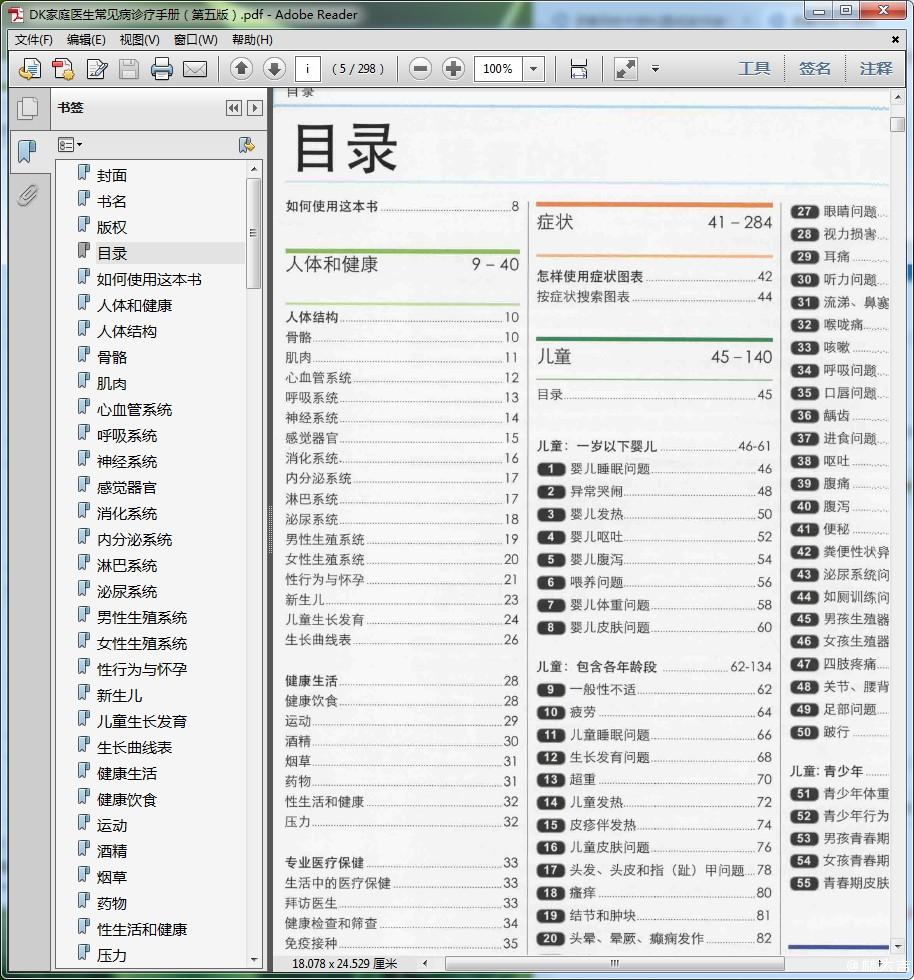Click the Send file by email icon

(x=194, y=69)
